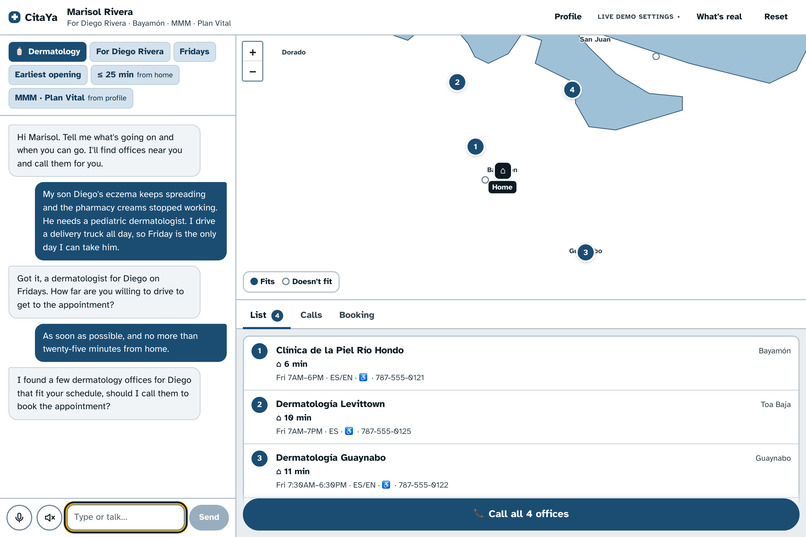Image resolution: width=806 pixels, height=537 pixels.
Task: Click numbered badge 2 in list
Action: point(259,404)
